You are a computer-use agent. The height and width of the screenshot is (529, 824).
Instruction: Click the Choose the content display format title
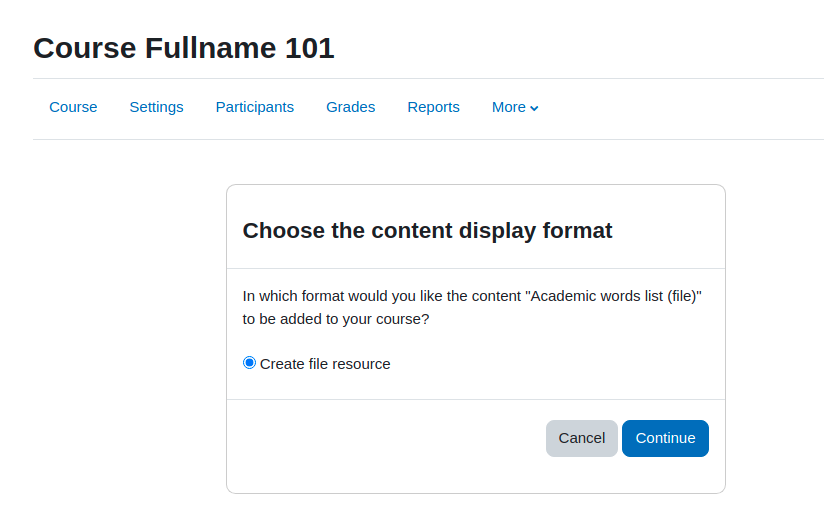tap(427, 231)
